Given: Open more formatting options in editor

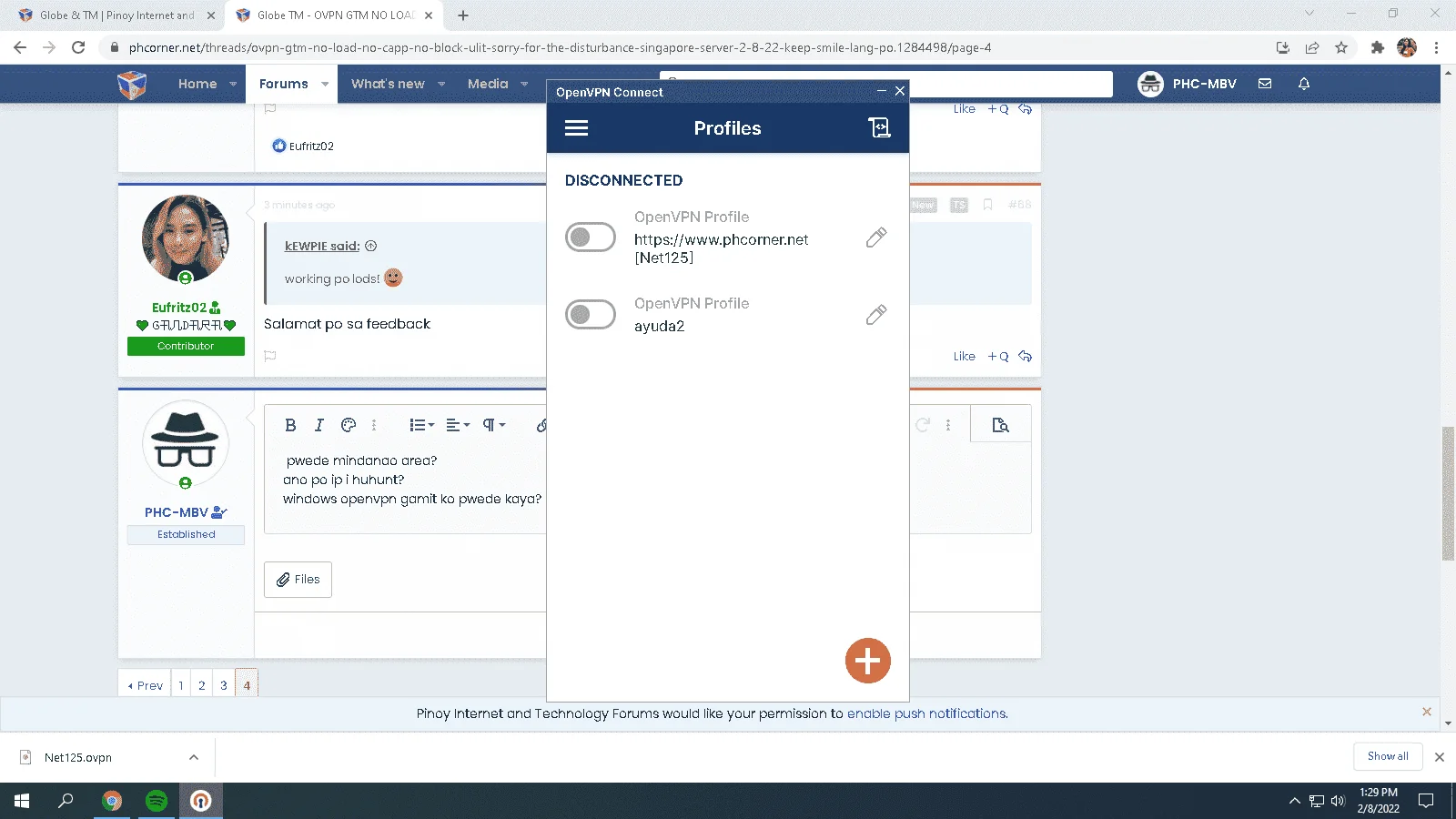Looking at the screenshot, I should click(374, 425).
